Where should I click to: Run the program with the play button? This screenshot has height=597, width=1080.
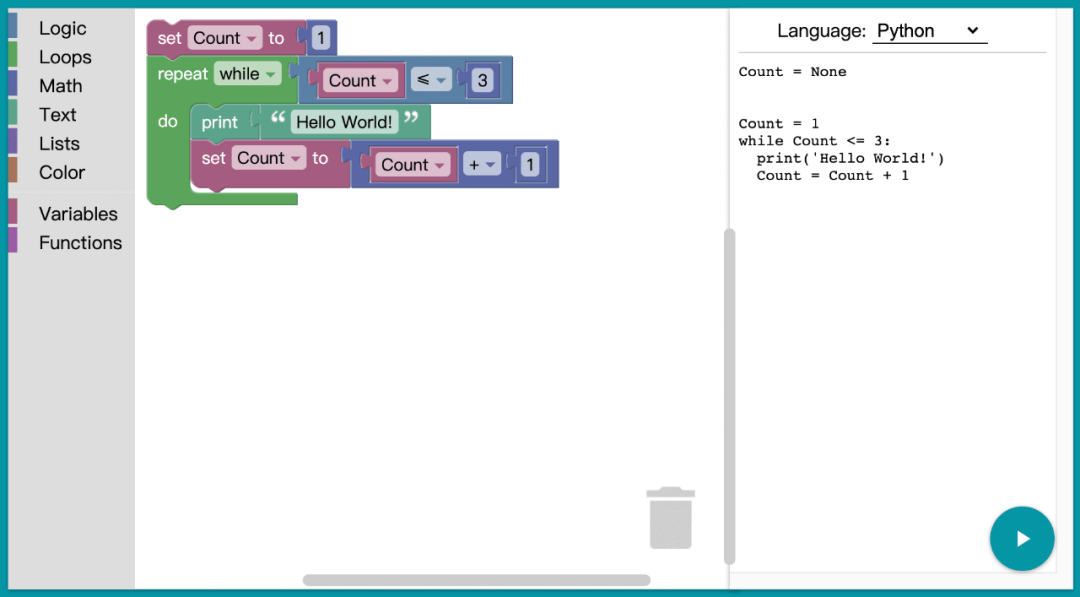click(x=1021, y=538)
